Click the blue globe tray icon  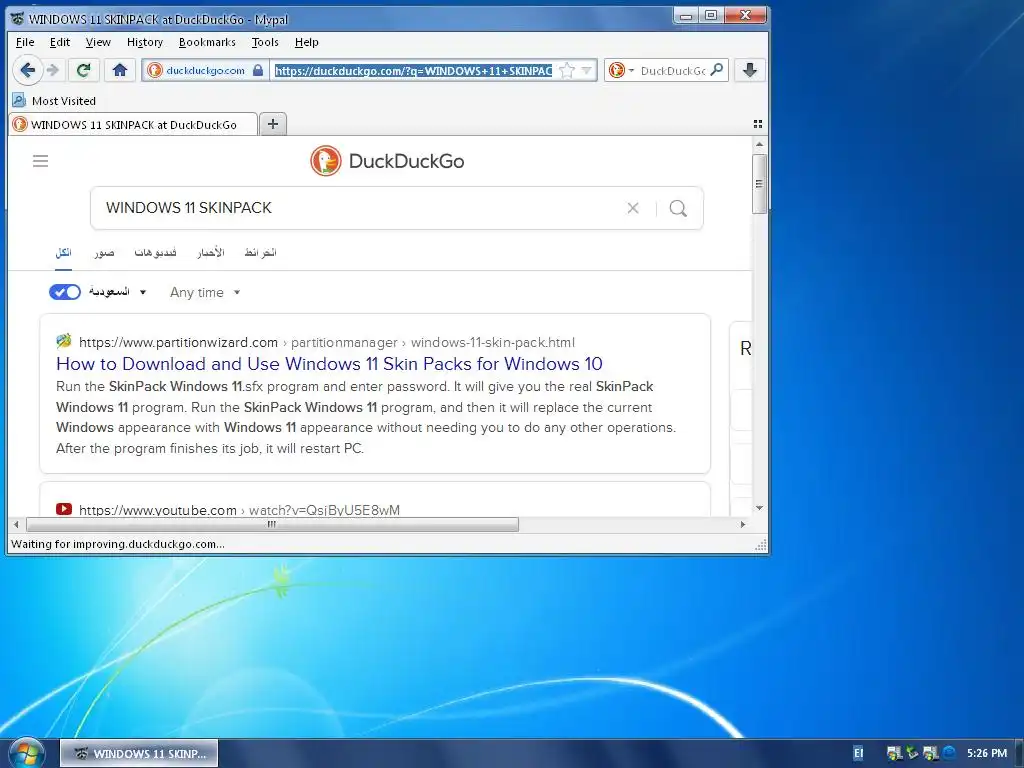[949, 753]
